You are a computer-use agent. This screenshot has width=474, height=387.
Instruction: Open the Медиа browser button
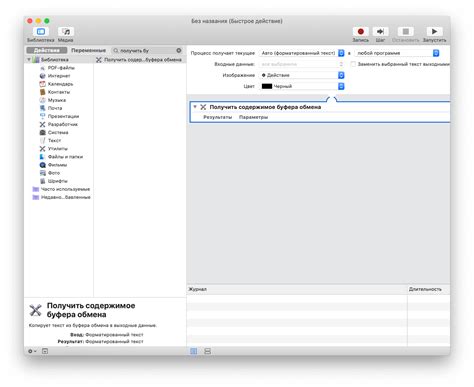click(66, 32)
